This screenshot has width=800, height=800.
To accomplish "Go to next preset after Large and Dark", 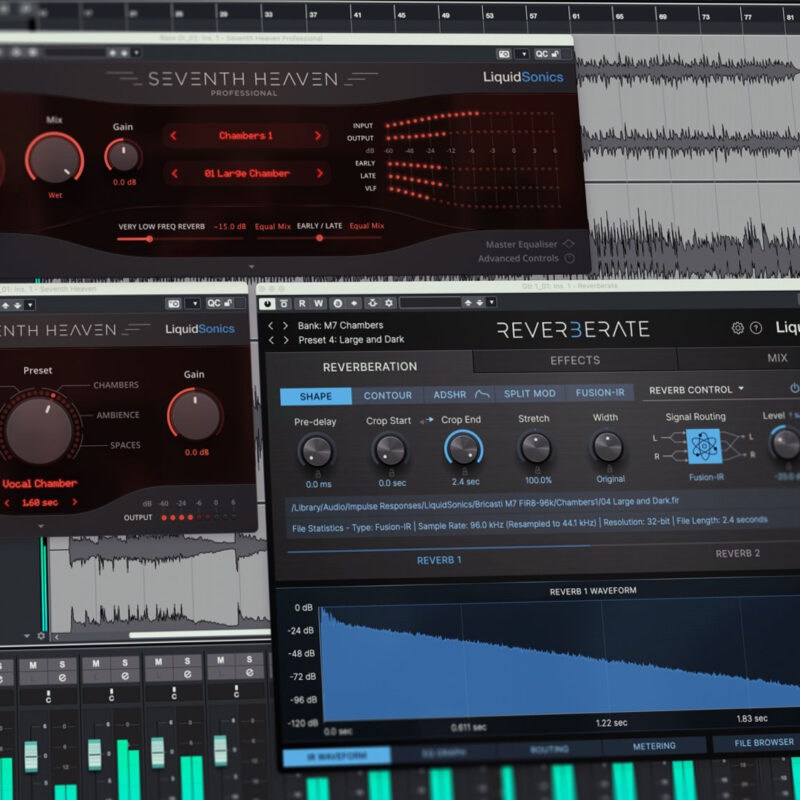I will click(286, 340).
